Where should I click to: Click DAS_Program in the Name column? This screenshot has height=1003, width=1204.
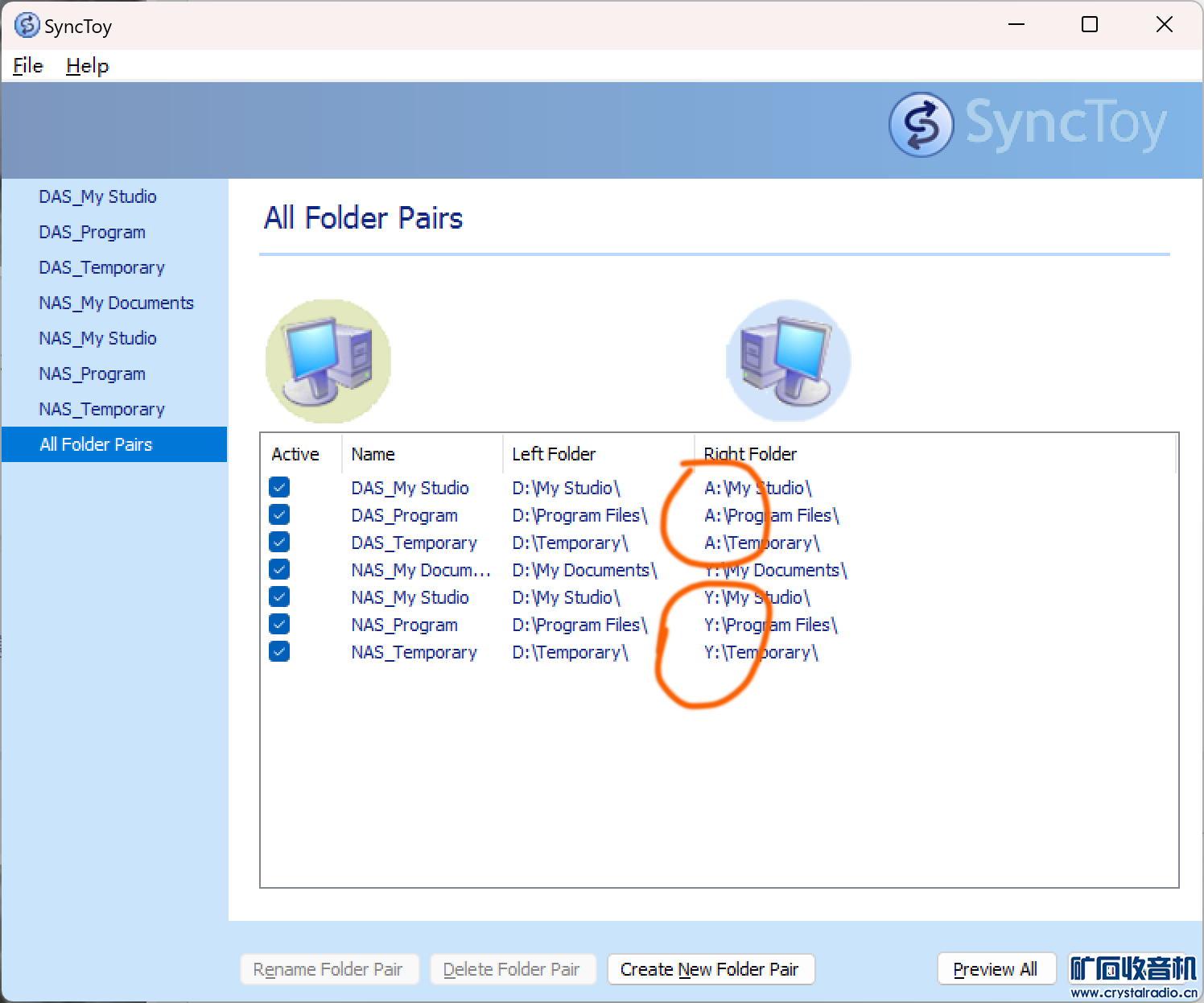click(x=404, y=515)
